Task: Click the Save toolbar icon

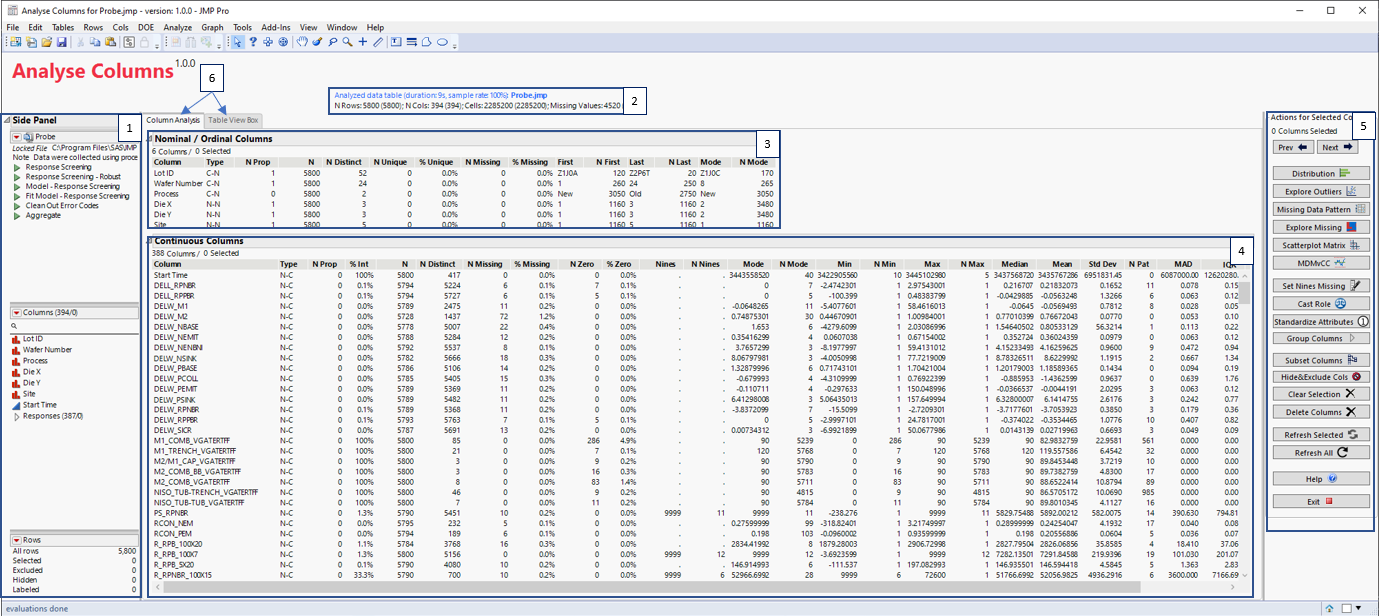Action: (61, 42)
